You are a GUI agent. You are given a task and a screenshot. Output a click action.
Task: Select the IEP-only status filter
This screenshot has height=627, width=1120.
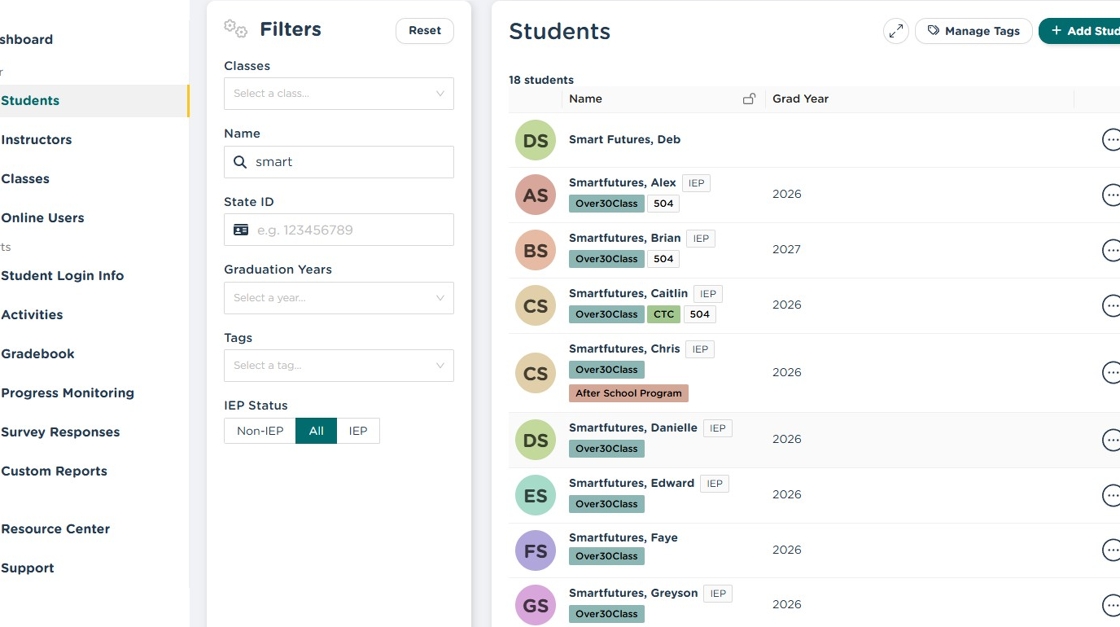tap(358, 431)
